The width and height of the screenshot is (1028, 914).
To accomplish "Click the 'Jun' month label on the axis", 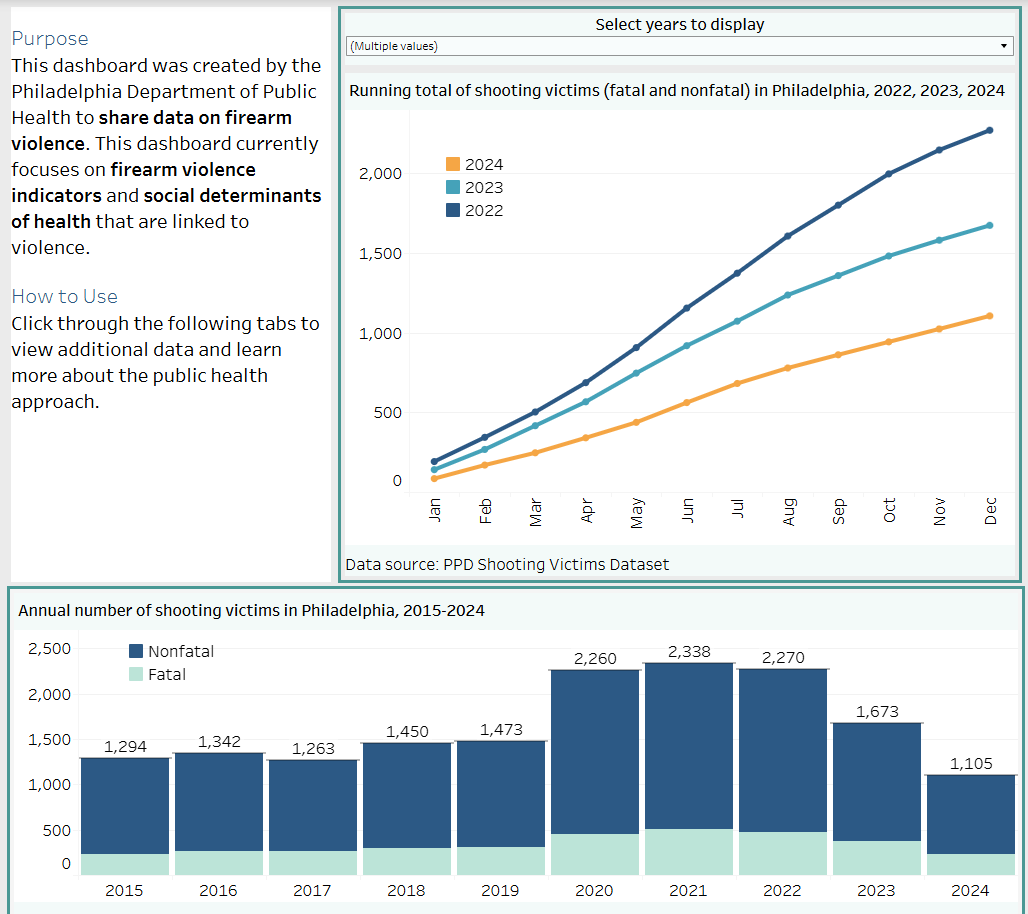I will pyautogui.click(x=687, y=511).
